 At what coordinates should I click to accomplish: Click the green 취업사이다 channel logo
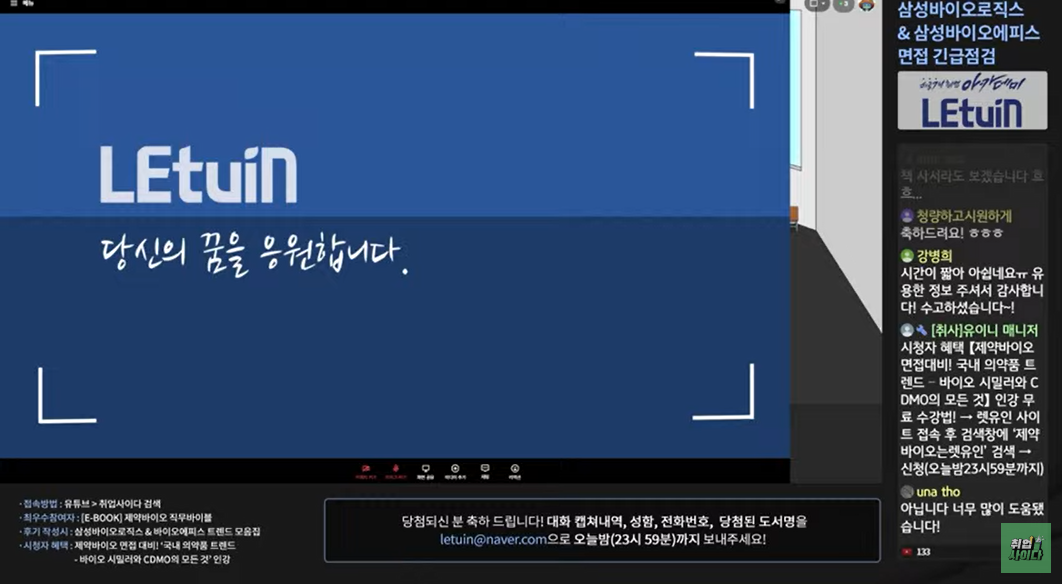pos(1025,547)
